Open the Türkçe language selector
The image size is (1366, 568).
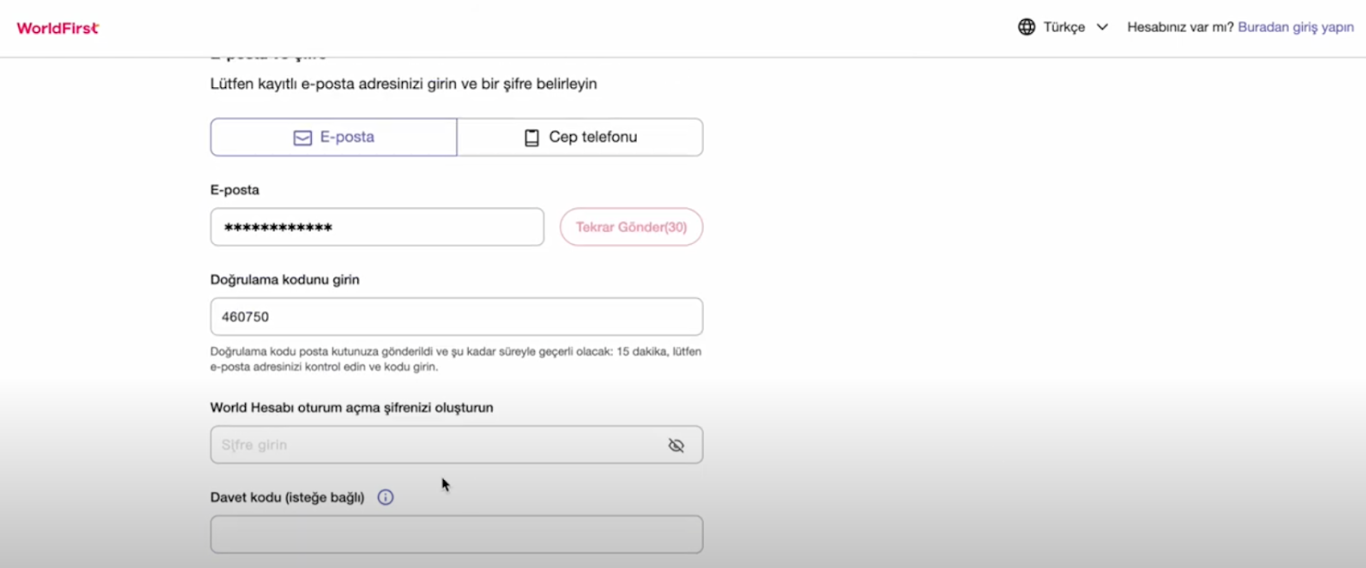[1064, 27]
